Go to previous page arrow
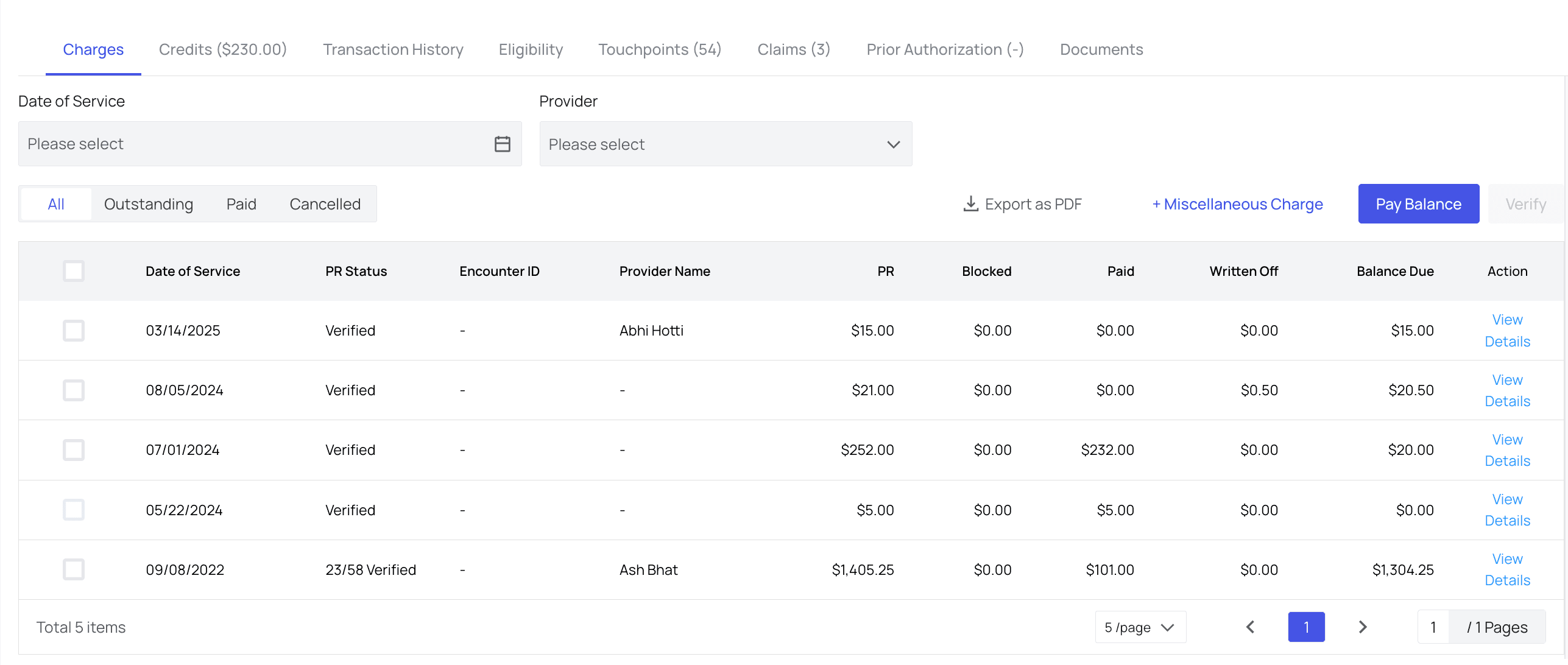Image resolution: width=1568 pixels, height=665 pixels. click(1250, 627)
